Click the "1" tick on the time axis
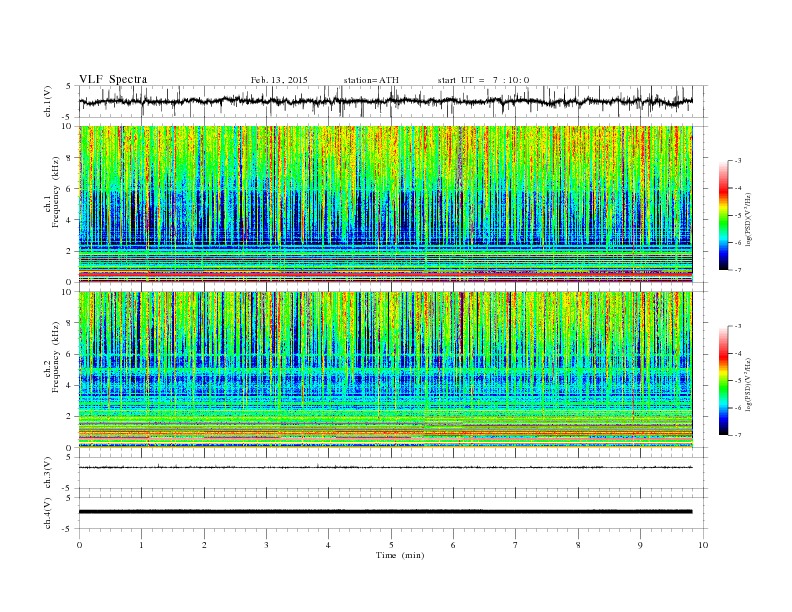Screen dimensions: 792x612 pyautogui.click(x=141, y=545)
